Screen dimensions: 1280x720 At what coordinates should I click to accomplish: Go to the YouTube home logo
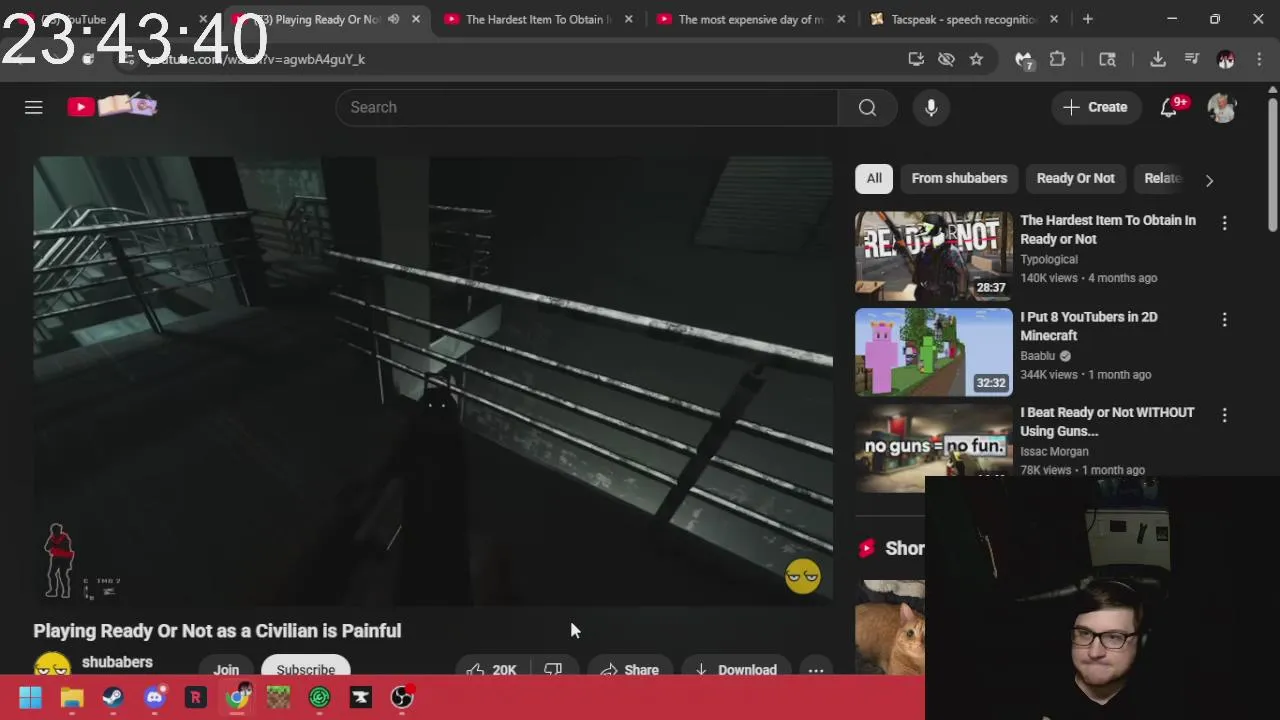(112, 106)
